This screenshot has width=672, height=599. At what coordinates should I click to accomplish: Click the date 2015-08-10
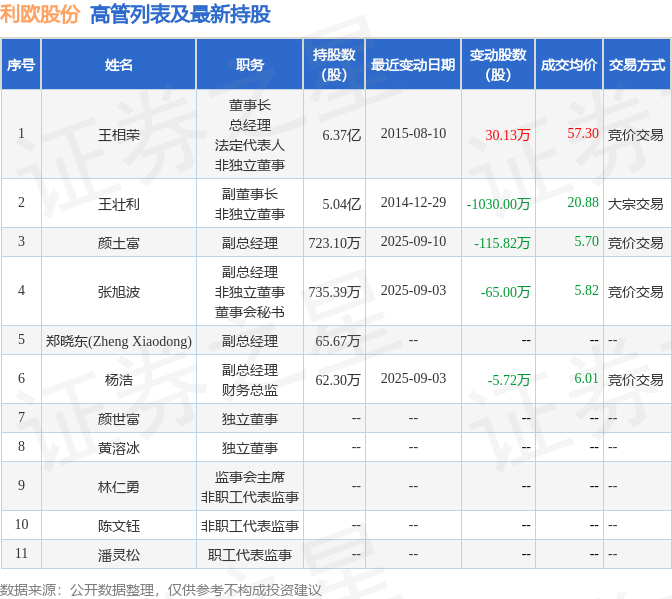point(413,133)
